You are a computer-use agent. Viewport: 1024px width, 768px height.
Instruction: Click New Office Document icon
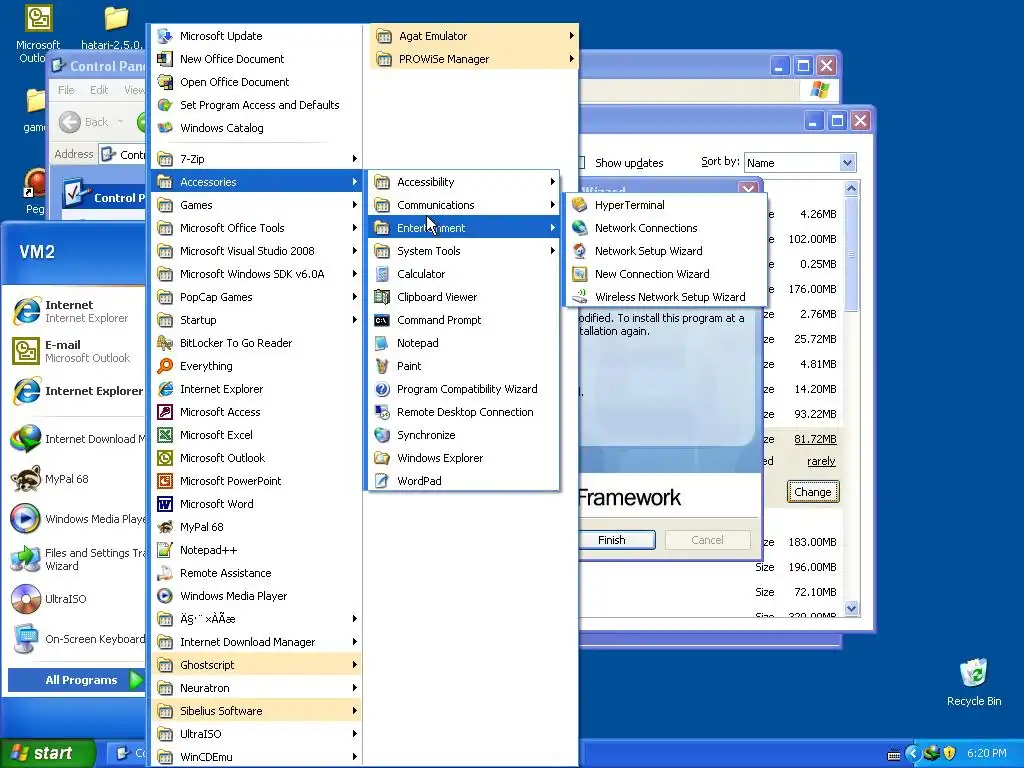165,59
